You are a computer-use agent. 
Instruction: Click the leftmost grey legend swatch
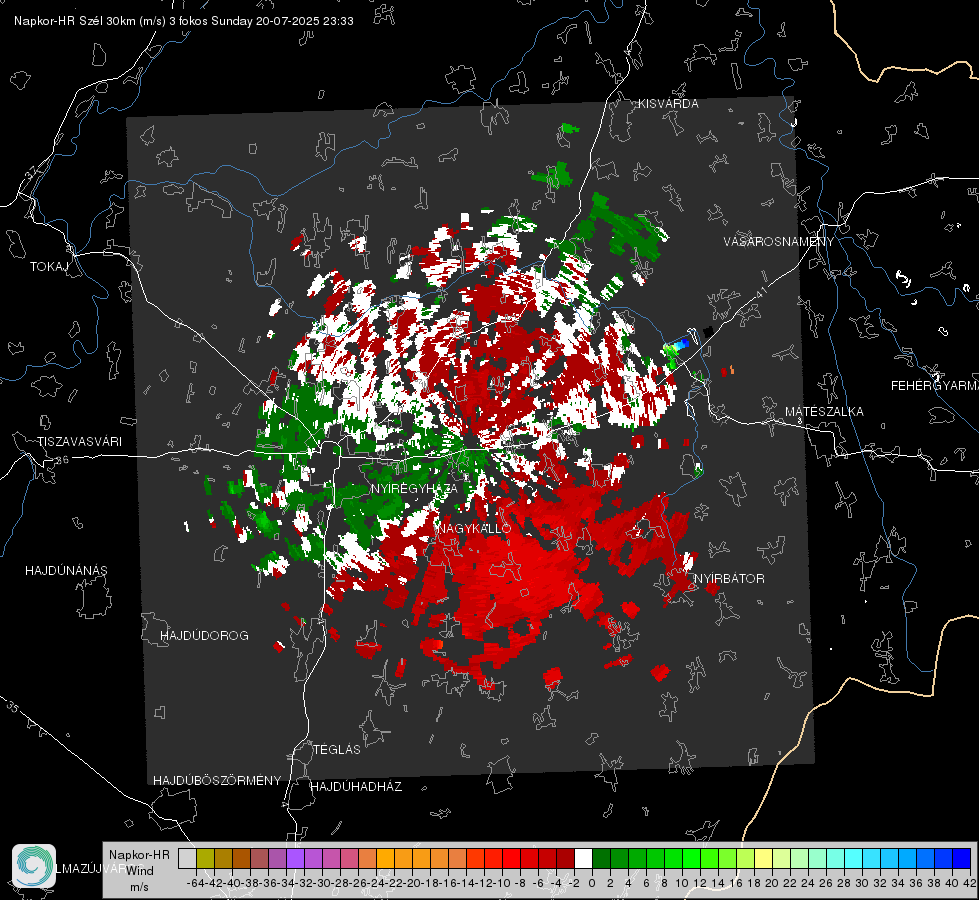[187, 858]
